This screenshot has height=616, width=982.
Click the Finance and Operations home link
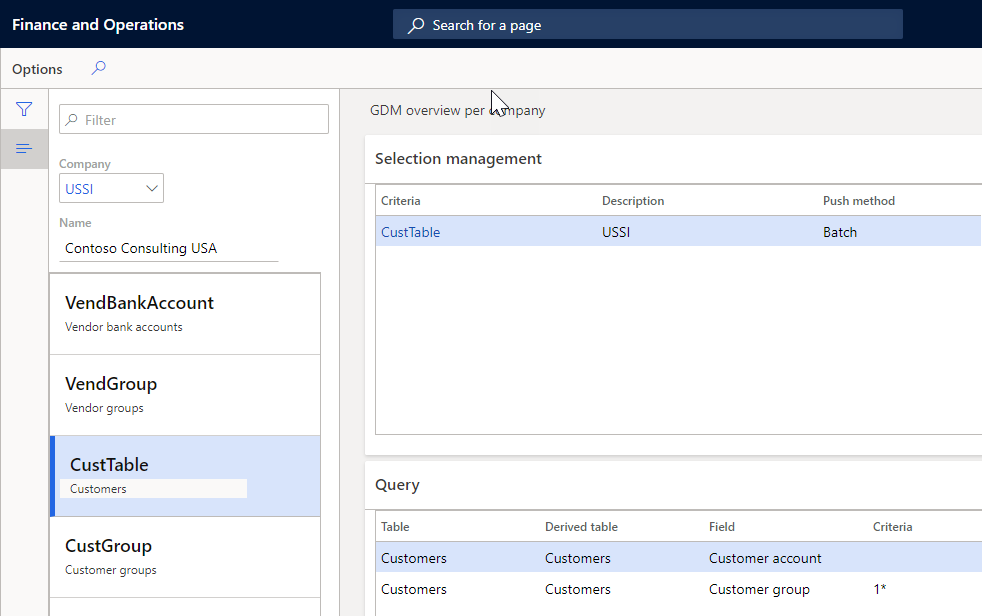97,24
